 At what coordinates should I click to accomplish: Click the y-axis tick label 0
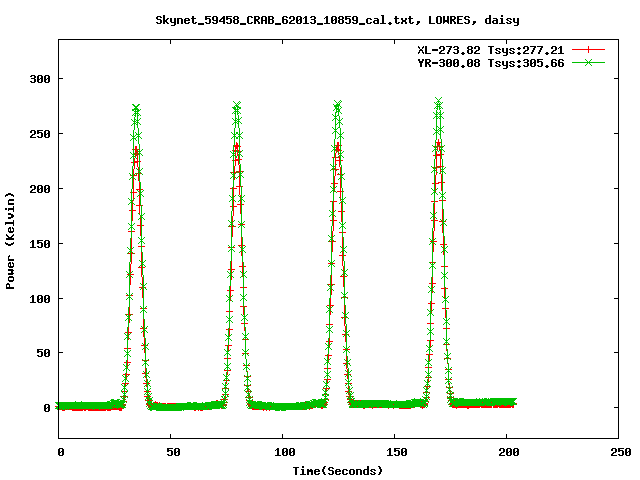point(47,408)
